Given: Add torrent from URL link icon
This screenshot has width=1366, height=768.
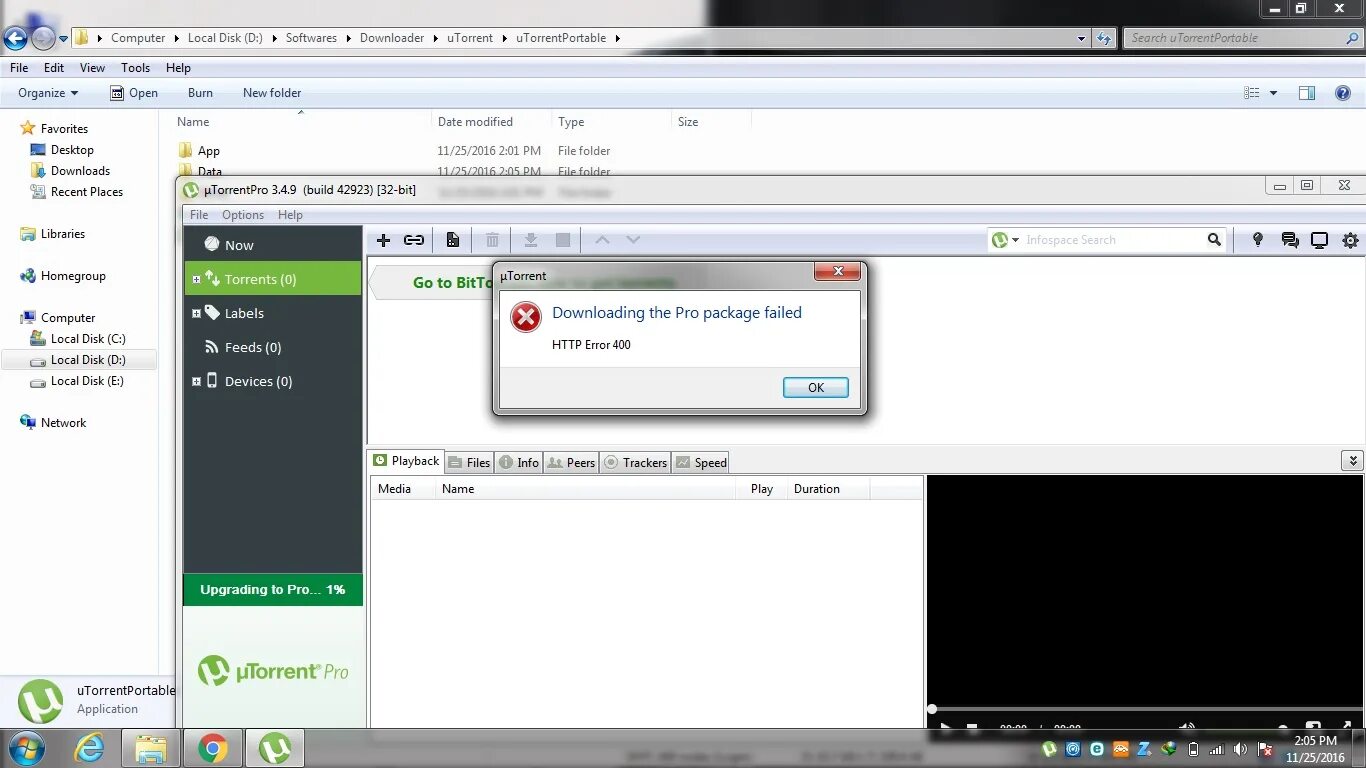Looking at the screenshot, I should (x=414, y=240).
